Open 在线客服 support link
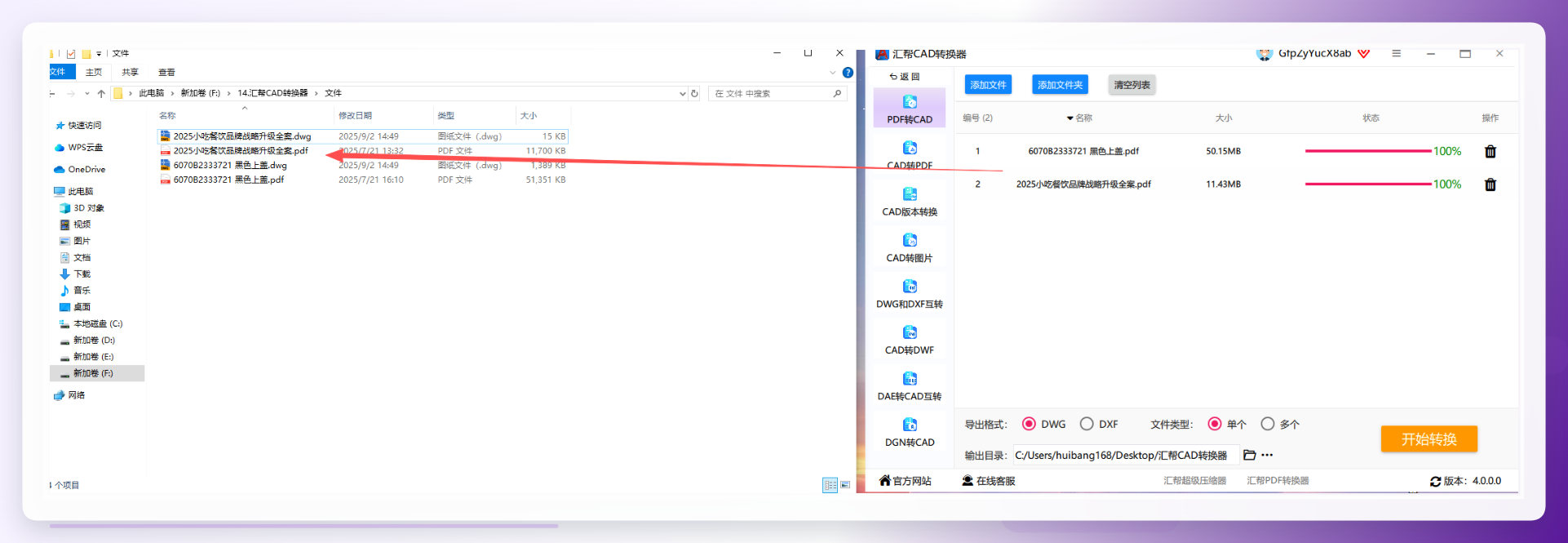Screen dimensions: 1568x543 click(x=989, y=481)
